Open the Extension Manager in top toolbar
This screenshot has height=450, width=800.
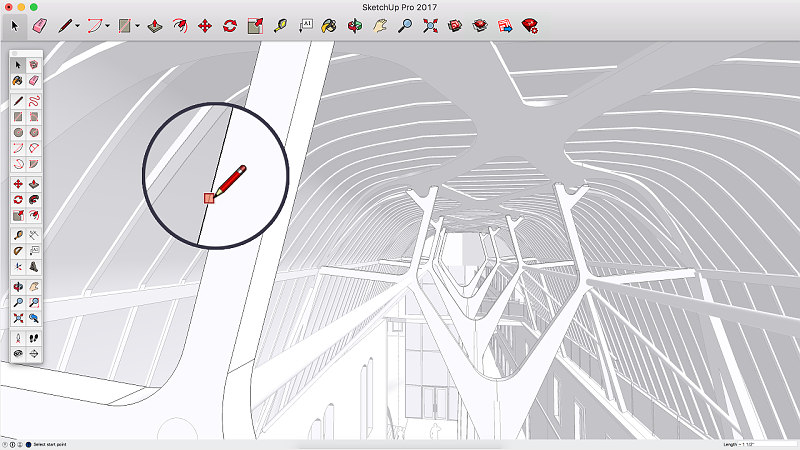[530, 24]
